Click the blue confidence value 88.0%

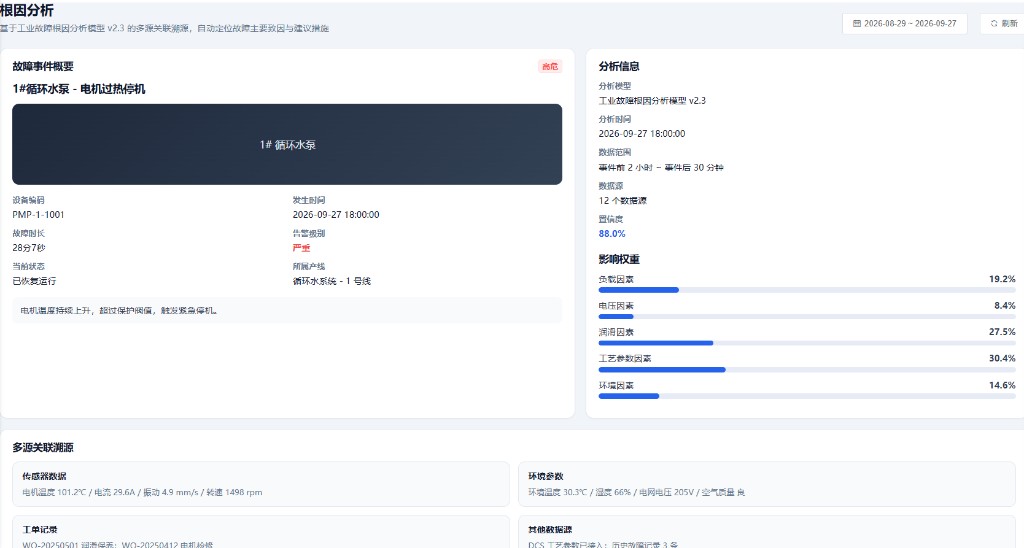coord(612,234)
